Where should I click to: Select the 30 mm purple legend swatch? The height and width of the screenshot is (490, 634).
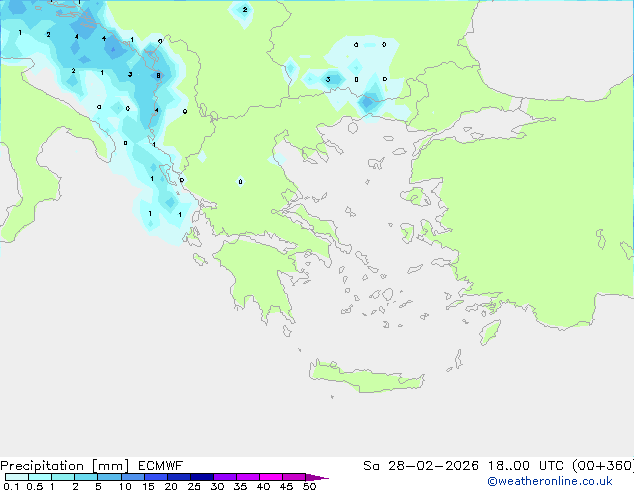(224, 477)
